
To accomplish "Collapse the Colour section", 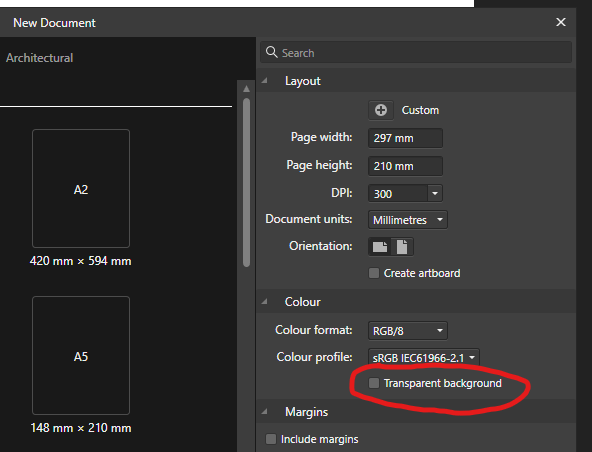I will [265, 301].
